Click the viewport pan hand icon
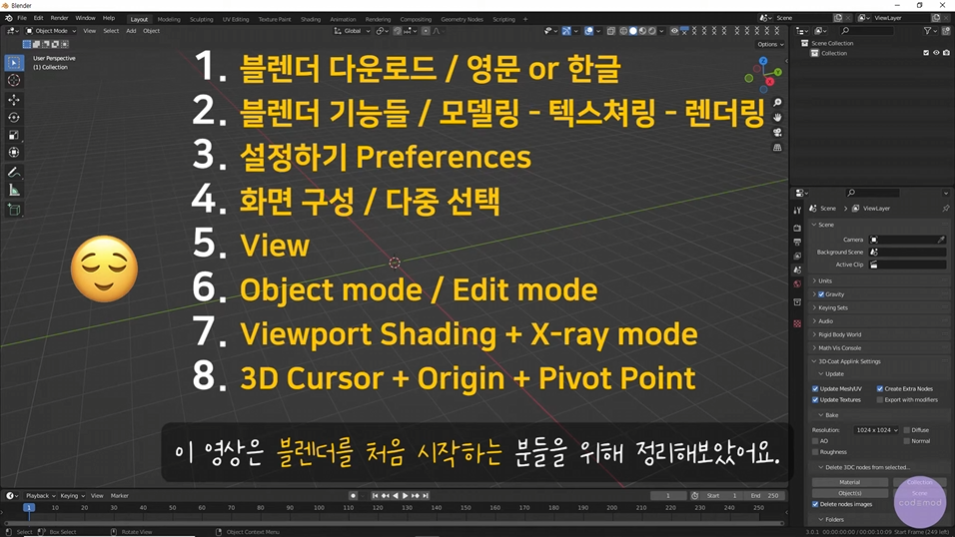The width and height of the screenshot is (955, 537). pyautogui.click(x=777, y=118)
